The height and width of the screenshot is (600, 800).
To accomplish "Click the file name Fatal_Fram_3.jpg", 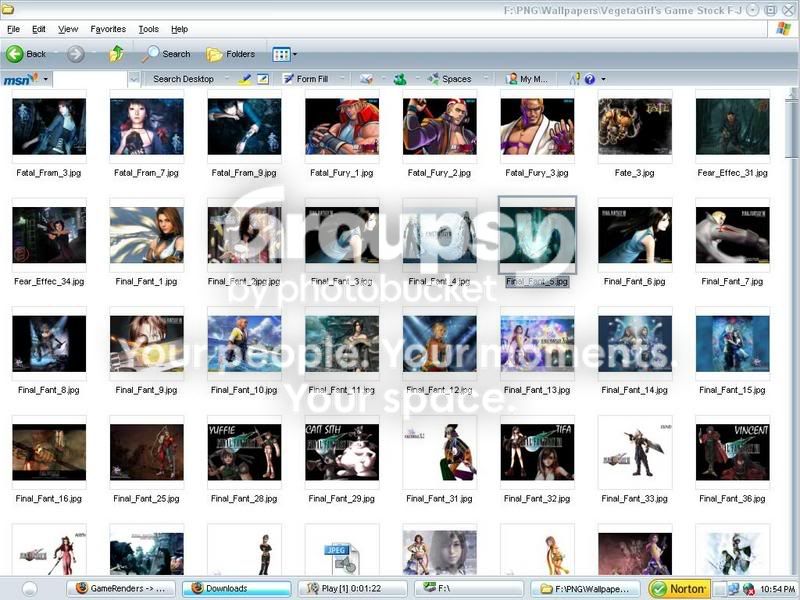I will coord(48,173).
